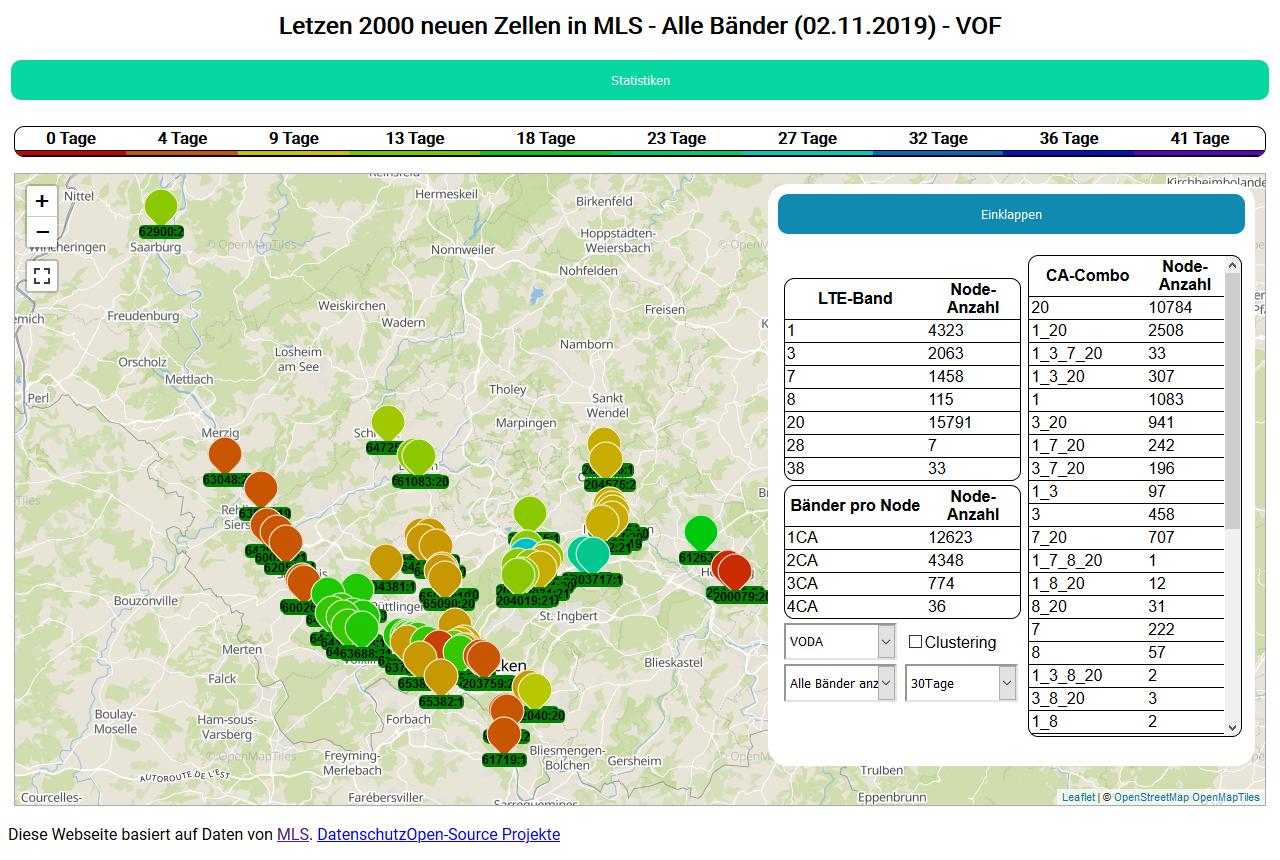Viewport: 1280px width, 860px height.
Task: Open the VODA operator dropdown
Action: click(x=840, y=642)
